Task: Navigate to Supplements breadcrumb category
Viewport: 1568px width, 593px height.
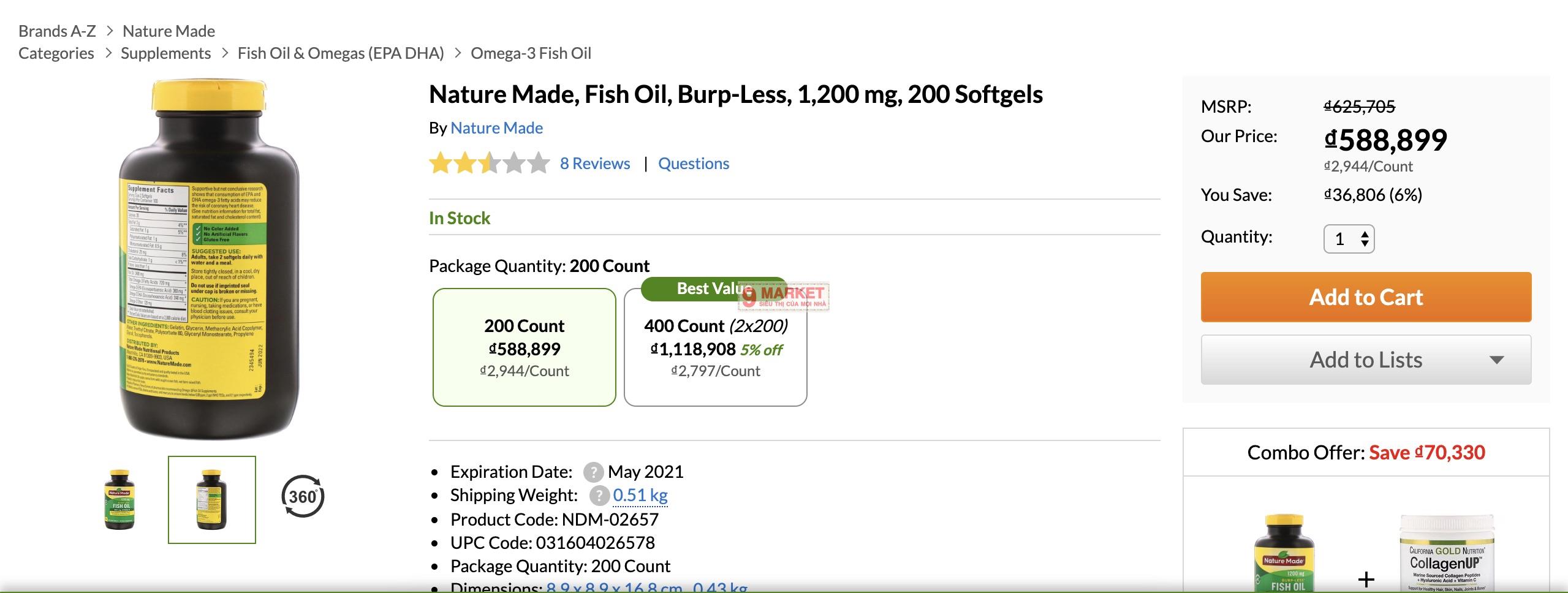Action: tap(165, 53)
